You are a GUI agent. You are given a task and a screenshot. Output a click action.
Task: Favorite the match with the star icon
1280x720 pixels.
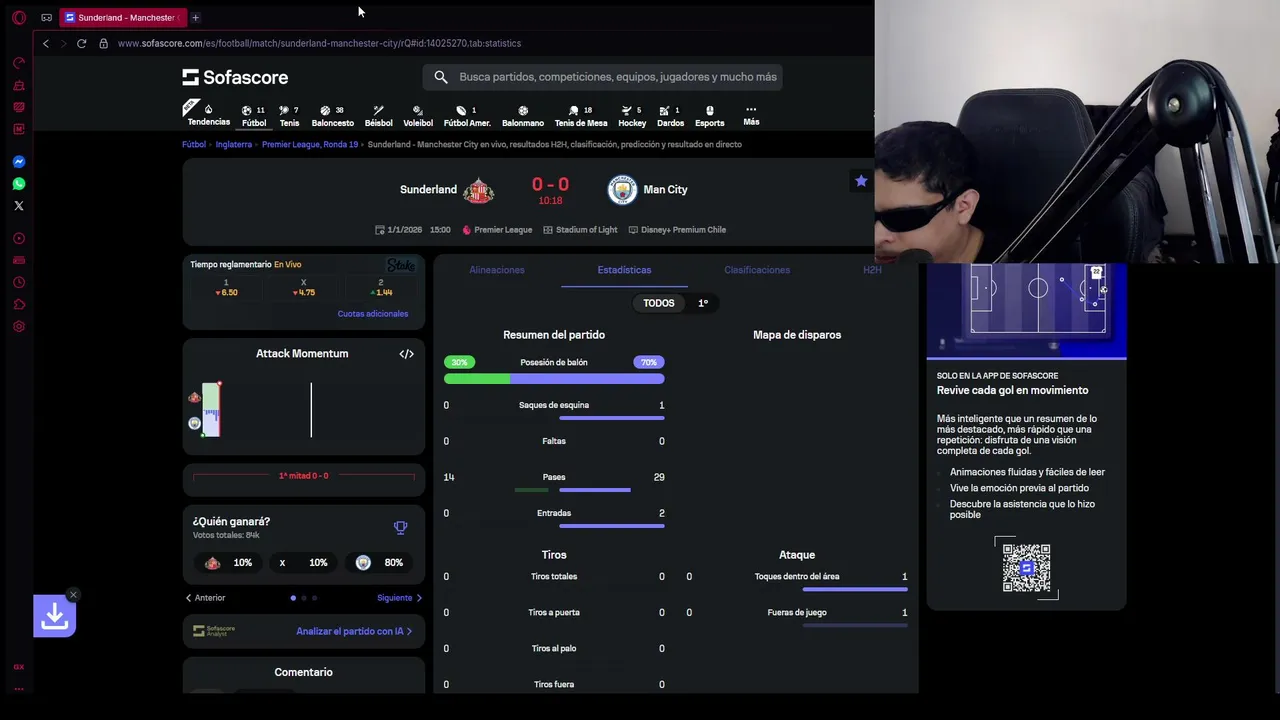click(x=861, y=181)
